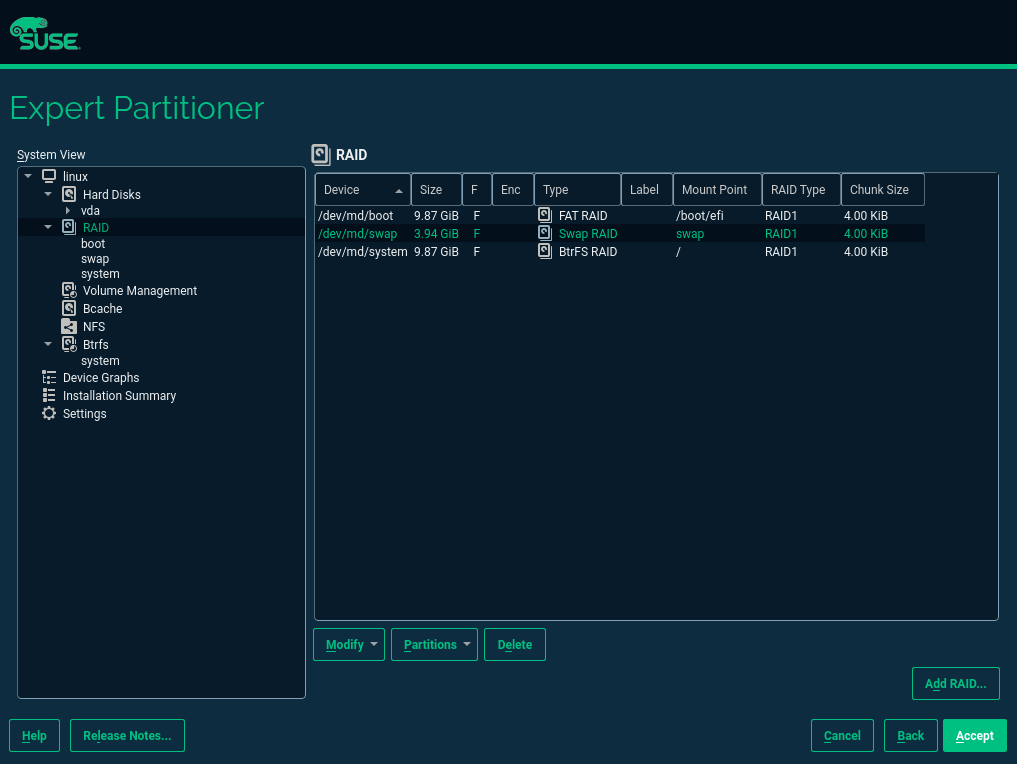Open the Partitions dropdown button

click(435, 645)
